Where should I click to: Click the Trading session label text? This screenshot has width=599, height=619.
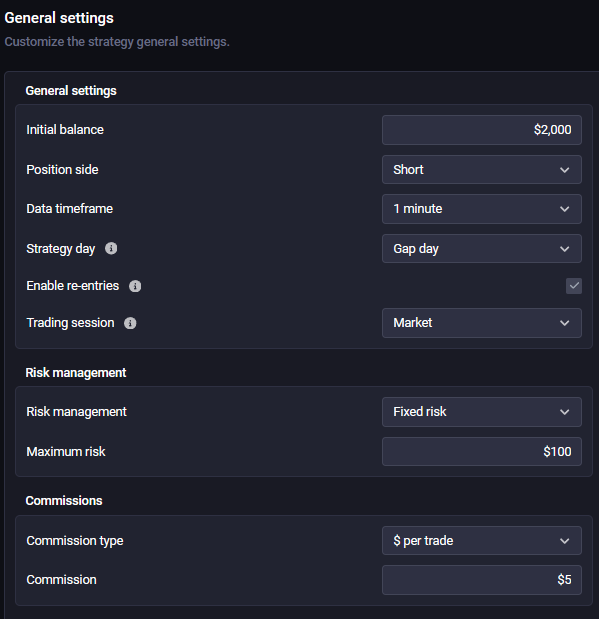point(70,323)
